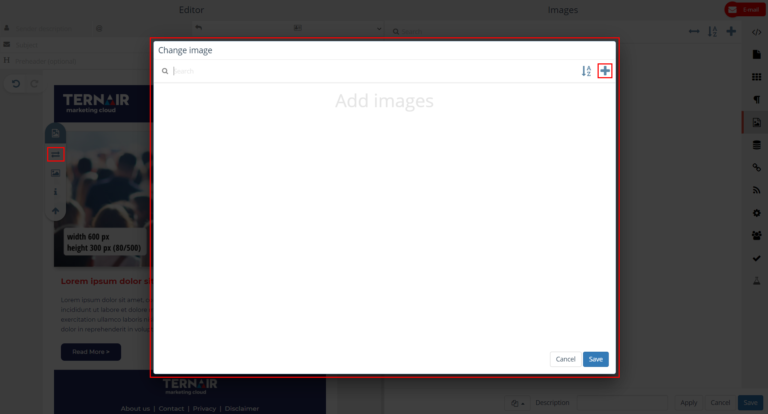The width and height of the screenshot is (768, 414).
Task: Open the settings gear in right sidebar
Action: (x=757, y=213)
